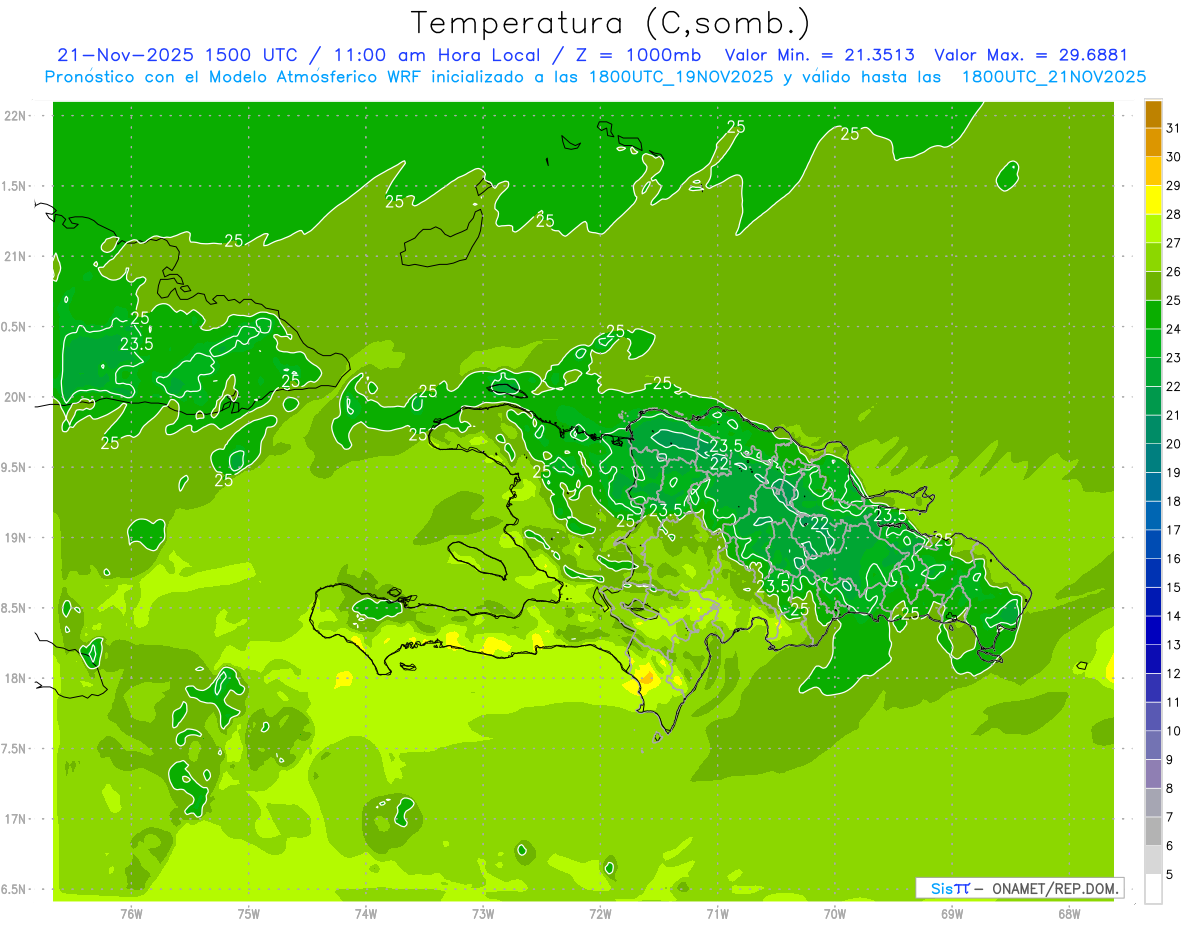Click the 69W longitude axis label
The width and height of the screenshot is (1200, 927).
952,914
